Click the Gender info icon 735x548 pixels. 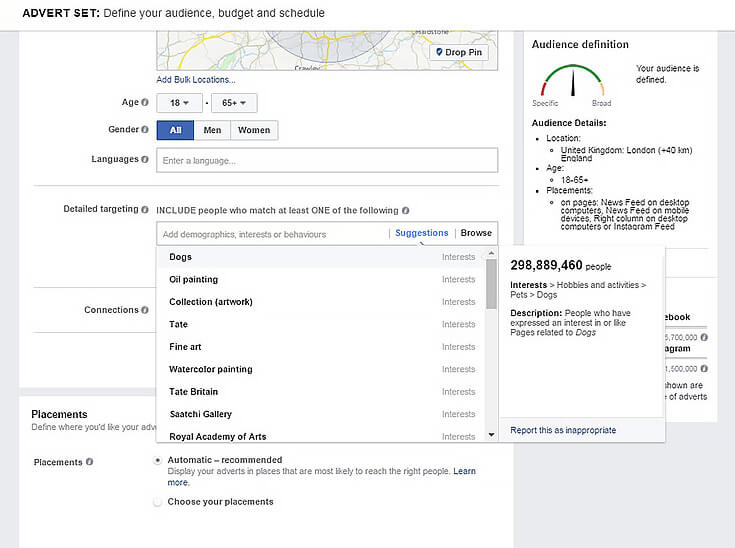[145, 129]
